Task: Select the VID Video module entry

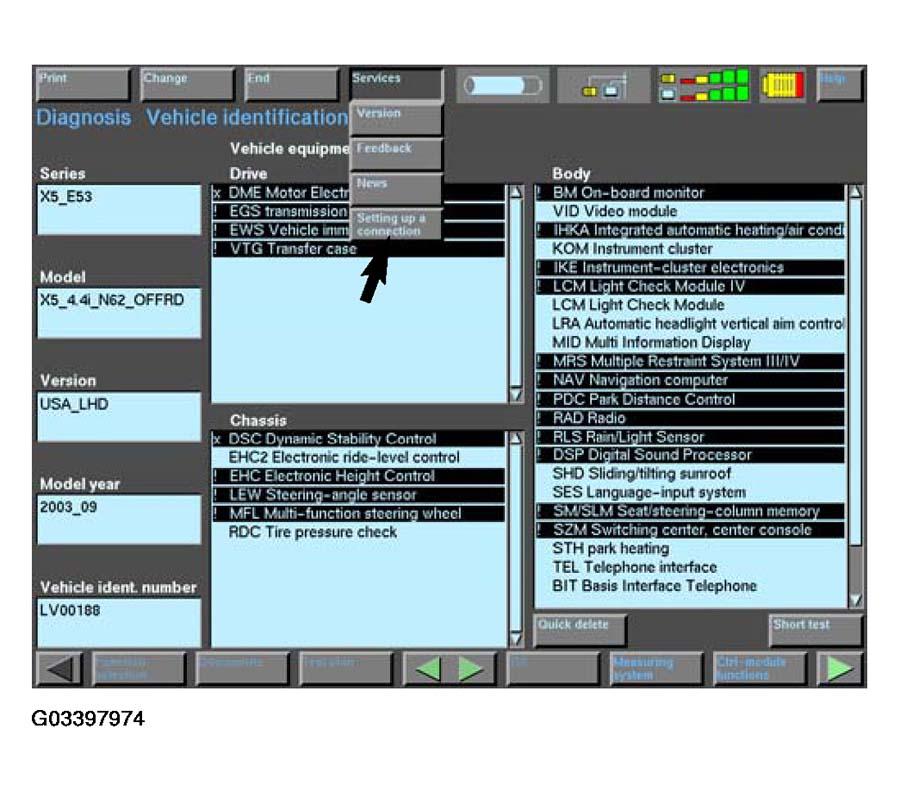Action: 614,211
